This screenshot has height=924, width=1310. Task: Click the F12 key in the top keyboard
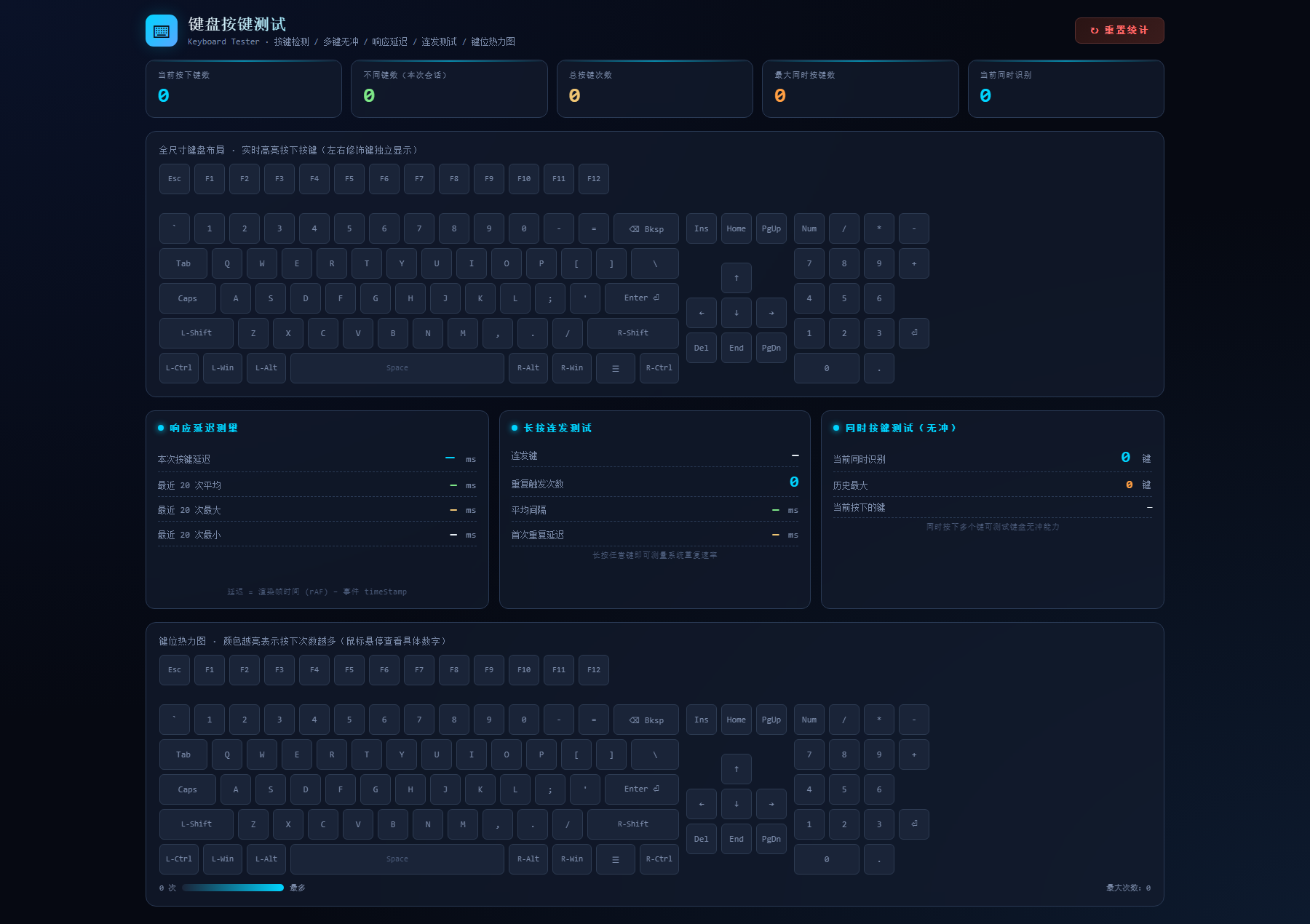click(594, 179)
